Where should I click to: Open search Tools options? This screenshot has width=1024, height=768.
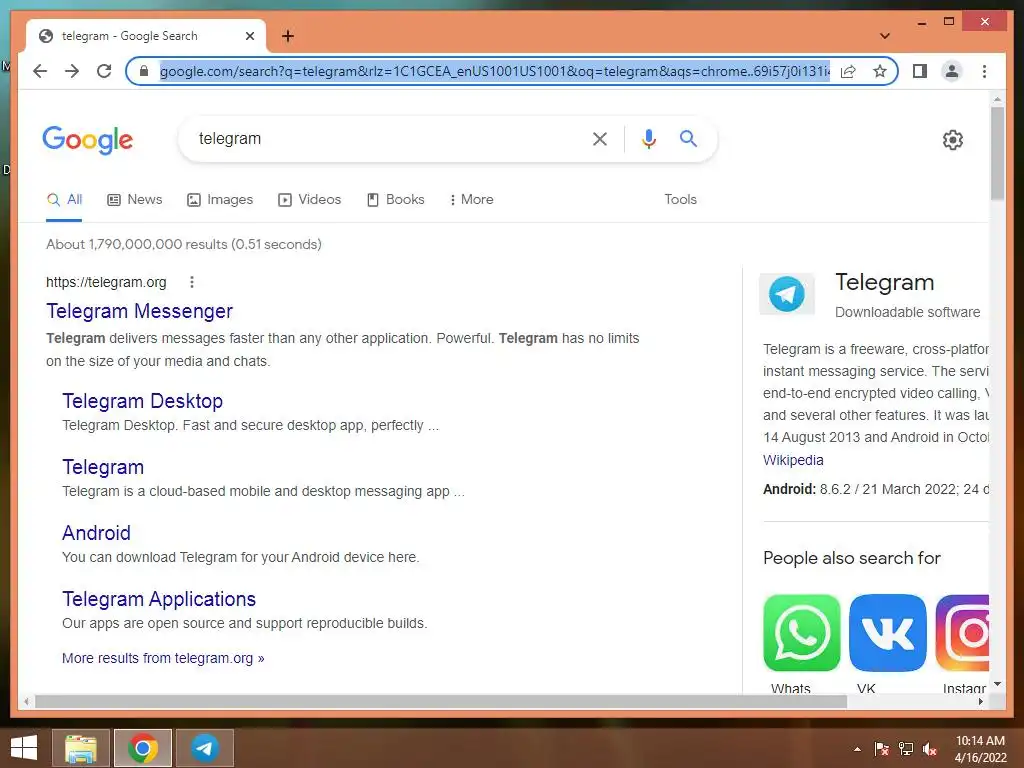tap(680, 200)
